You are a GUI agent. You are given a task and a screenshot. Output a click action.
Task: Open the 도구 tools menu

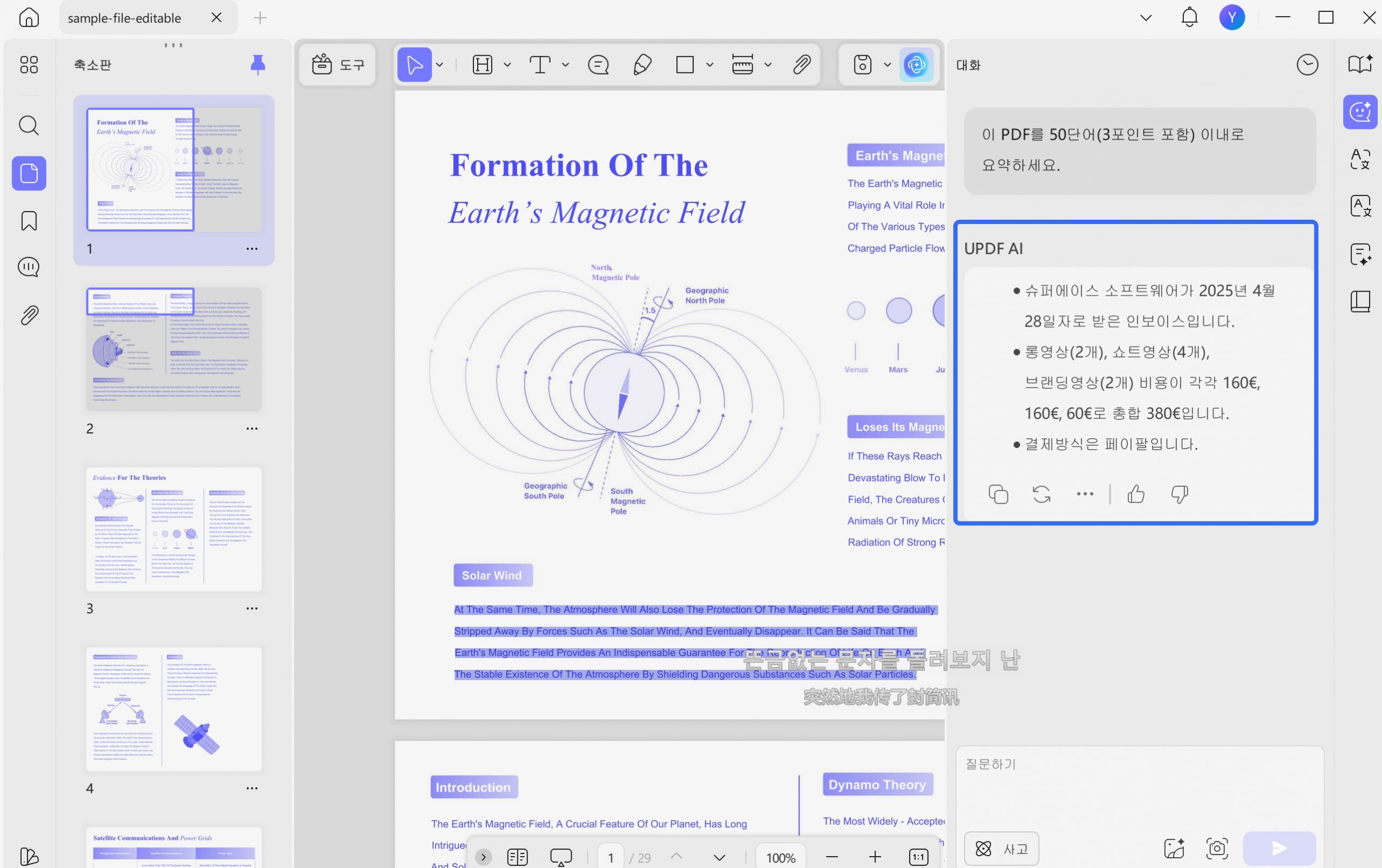click(337, 65)
